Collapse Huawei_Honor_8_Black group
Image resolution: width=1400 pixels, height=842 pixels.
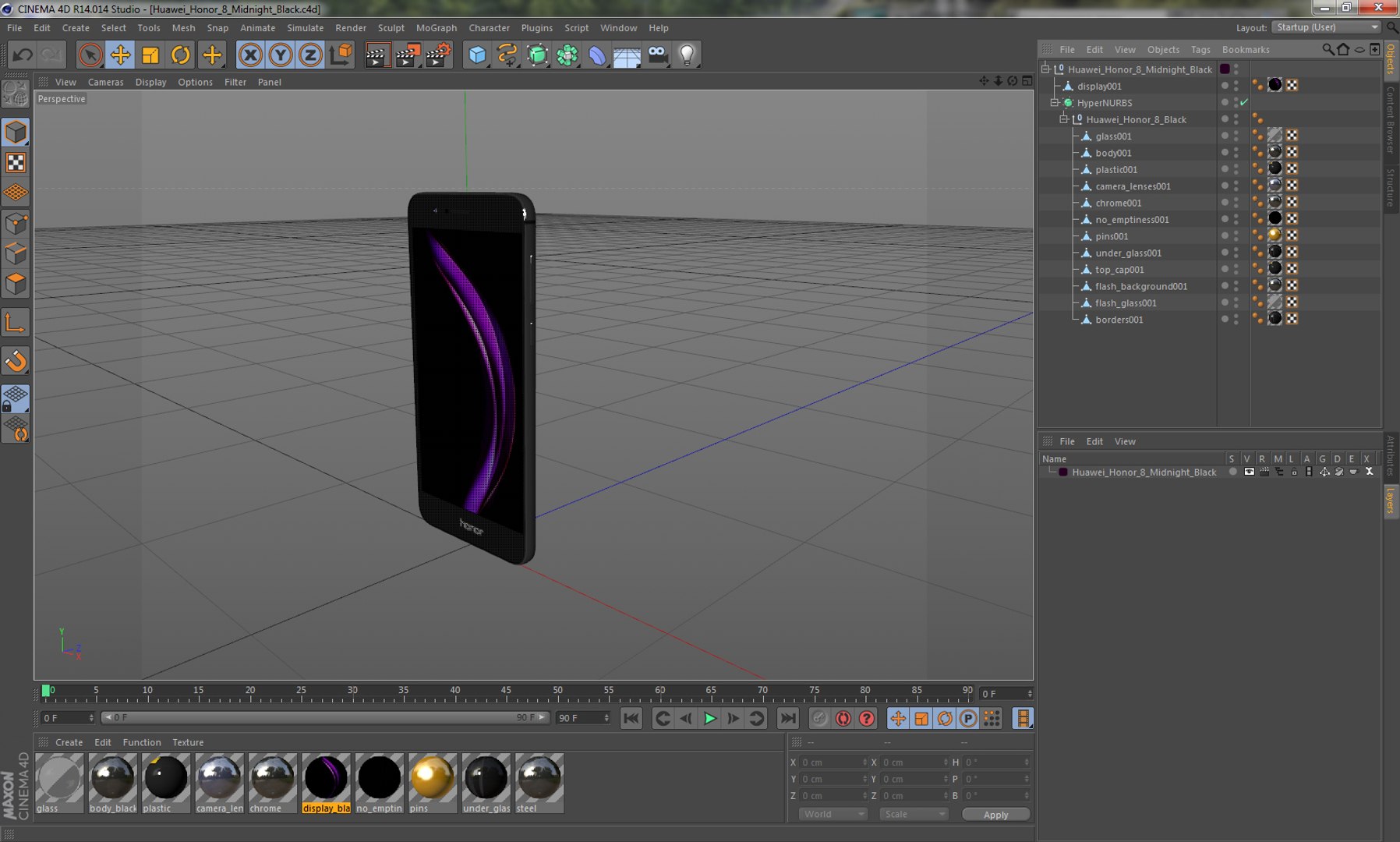coord(1064,119)
